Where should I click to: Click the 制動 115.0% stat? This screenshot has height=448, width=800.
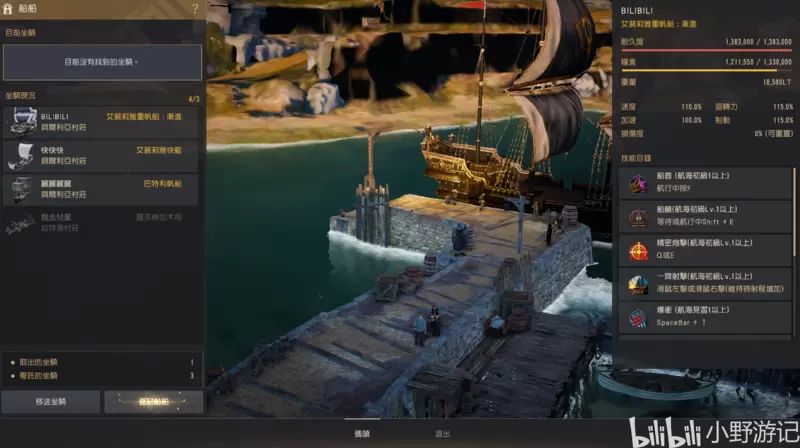(x=754, y=120)
